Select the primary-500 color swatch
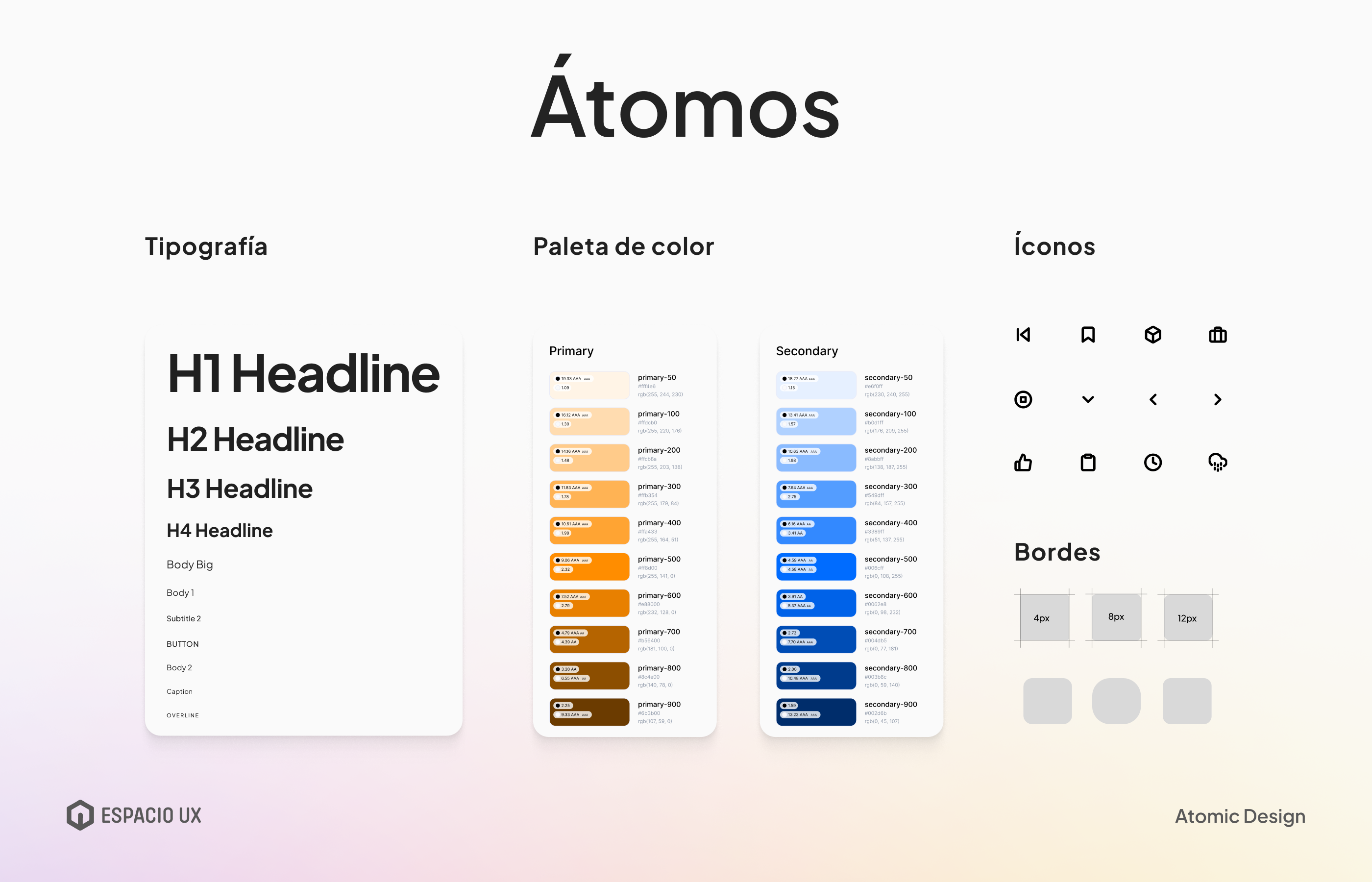This screenshot has height=882, width=1372. (x=589, y=567)
